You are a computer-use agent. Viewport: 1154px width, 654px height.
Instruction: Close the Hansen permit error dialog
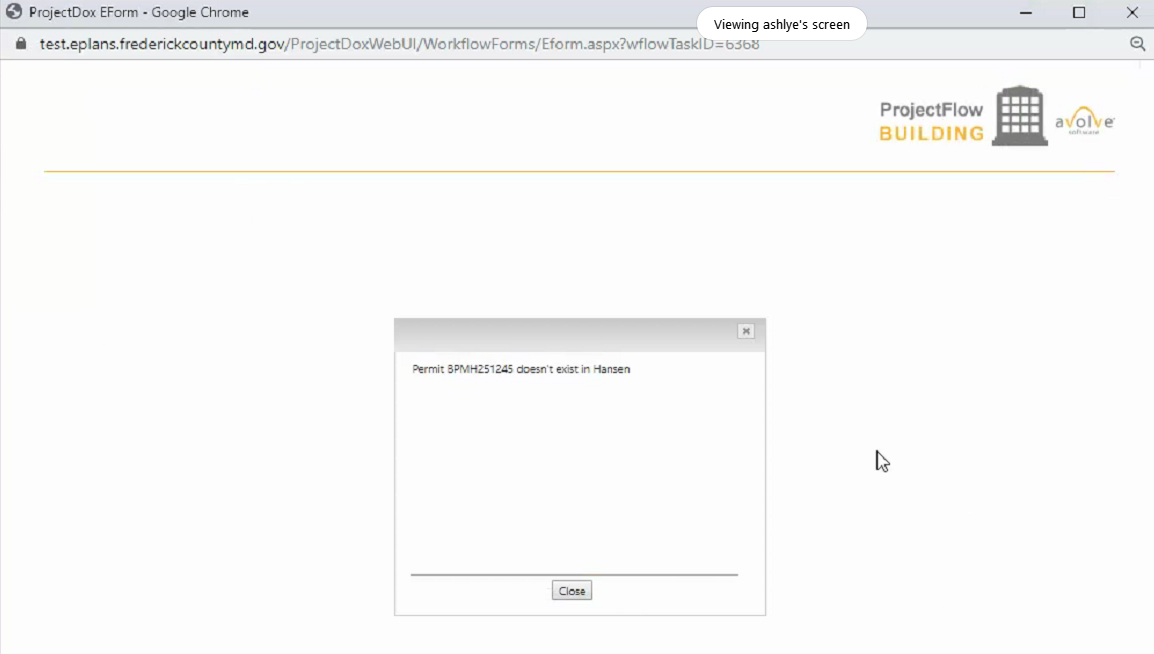click(572, 591)
